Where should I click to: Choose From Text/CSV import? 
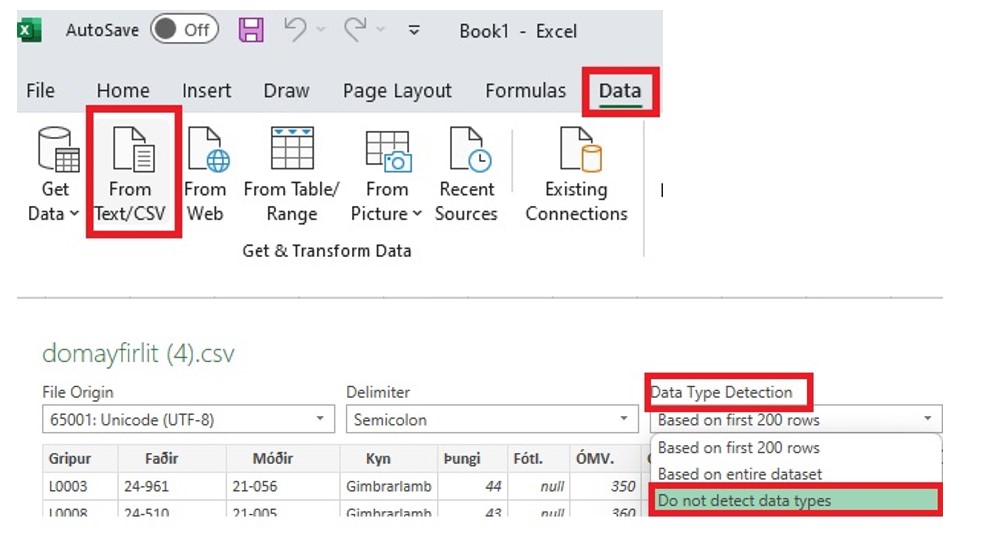point(130,174)
